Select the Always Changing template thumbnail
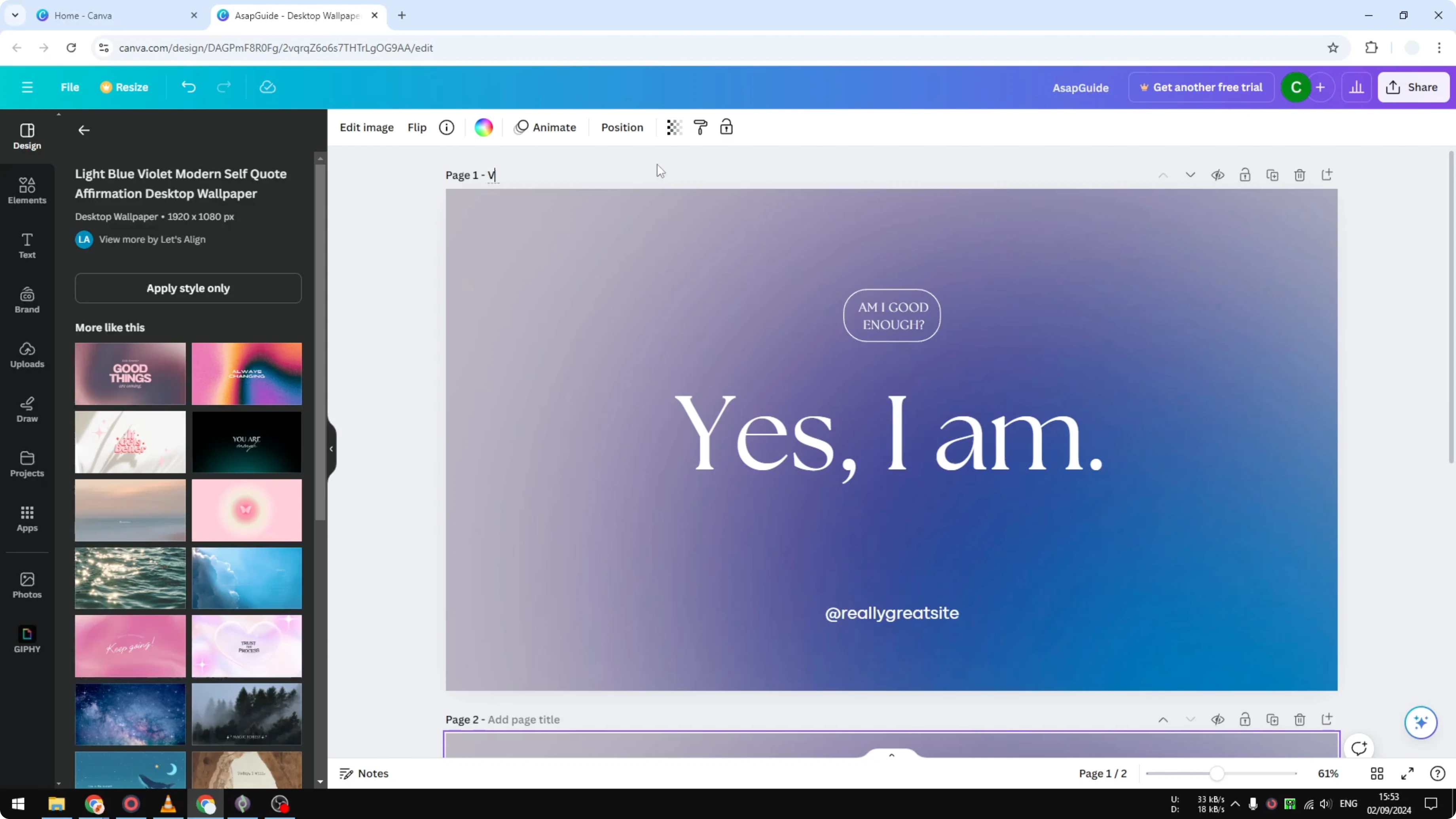1456x819 pixels. pos(246,373)
